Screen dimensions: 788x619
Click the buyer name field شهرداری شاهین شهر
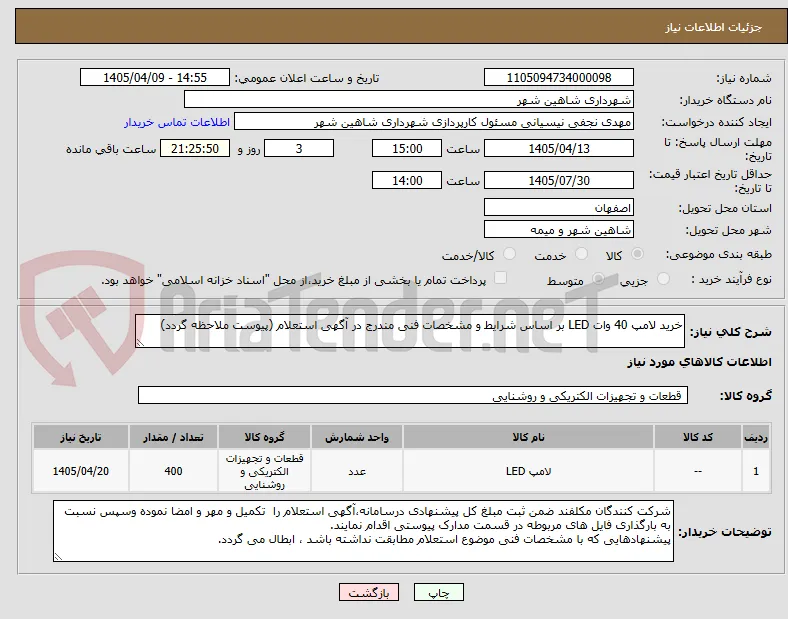click(409, 99)
